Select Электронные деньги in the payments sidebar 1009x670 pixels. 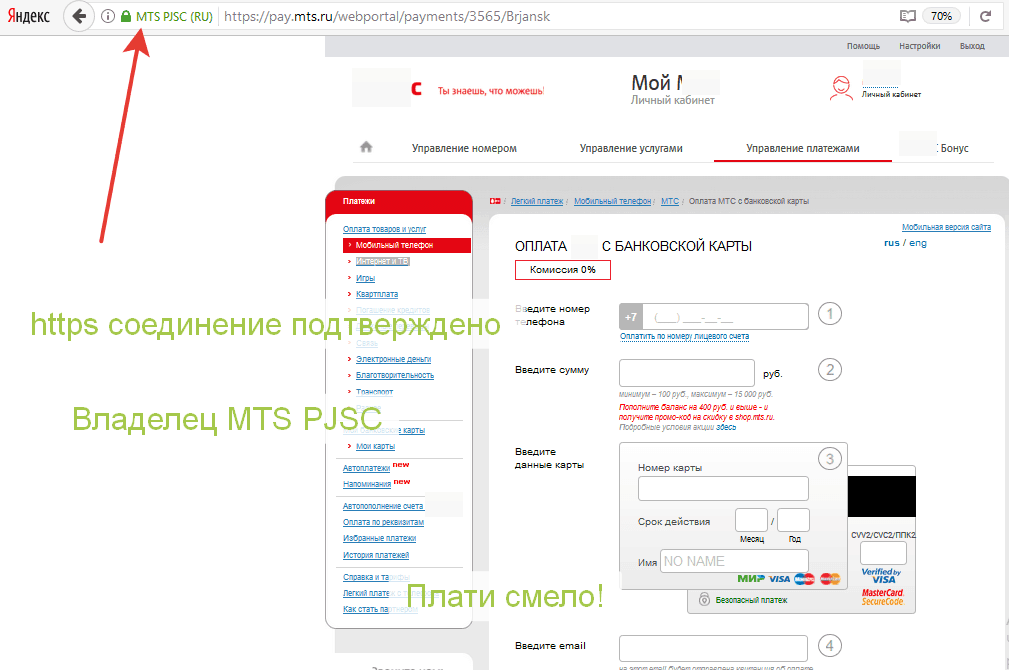pyautogui.click(x=393, y=358)
